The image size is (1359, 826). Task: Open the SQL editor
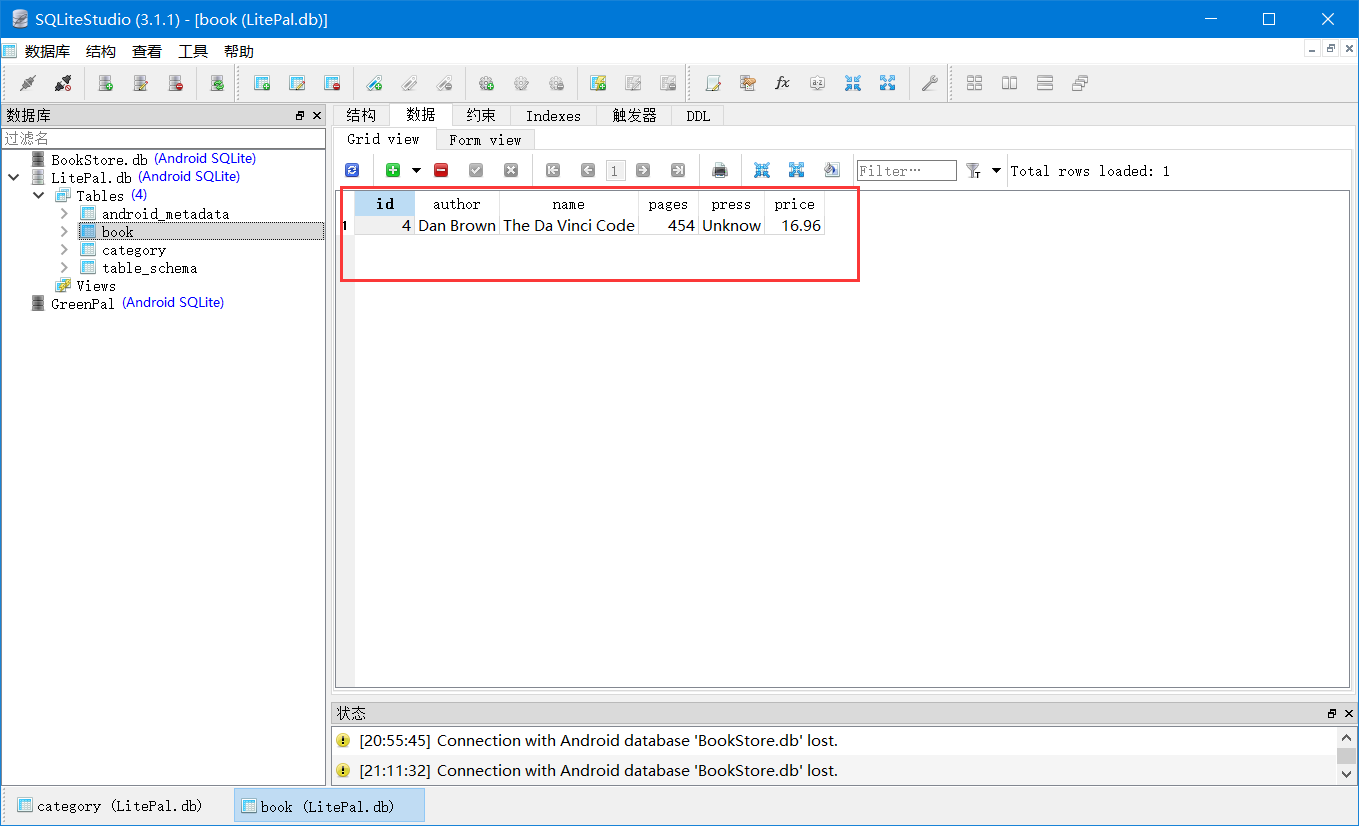pyautogui.click(x=713, y=84)
